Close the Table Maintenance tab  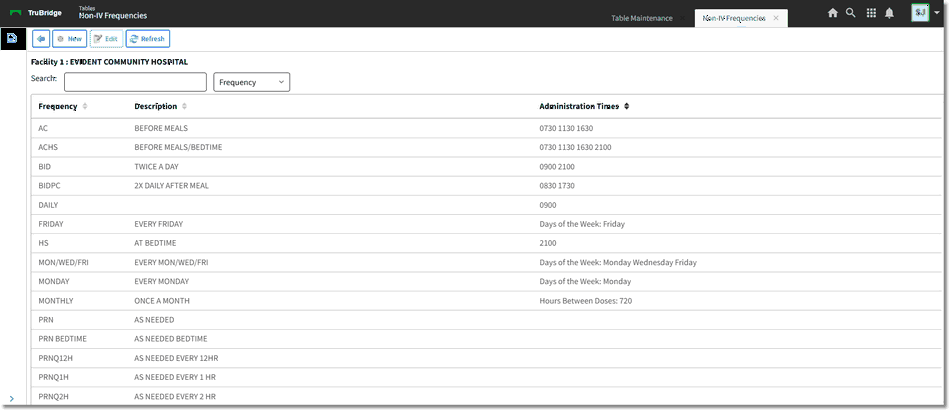(x=682, y=18)
